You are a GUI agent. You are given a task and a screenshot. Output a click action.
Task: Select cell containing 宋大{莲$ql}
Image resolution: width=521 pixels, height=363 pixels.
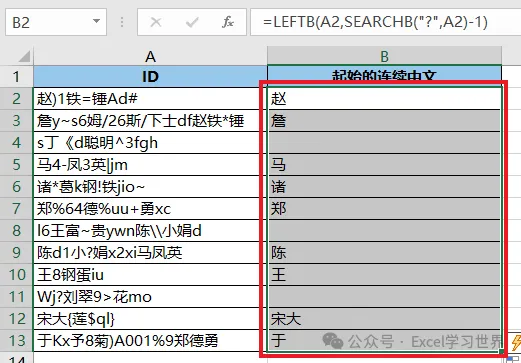click(150, 319)
